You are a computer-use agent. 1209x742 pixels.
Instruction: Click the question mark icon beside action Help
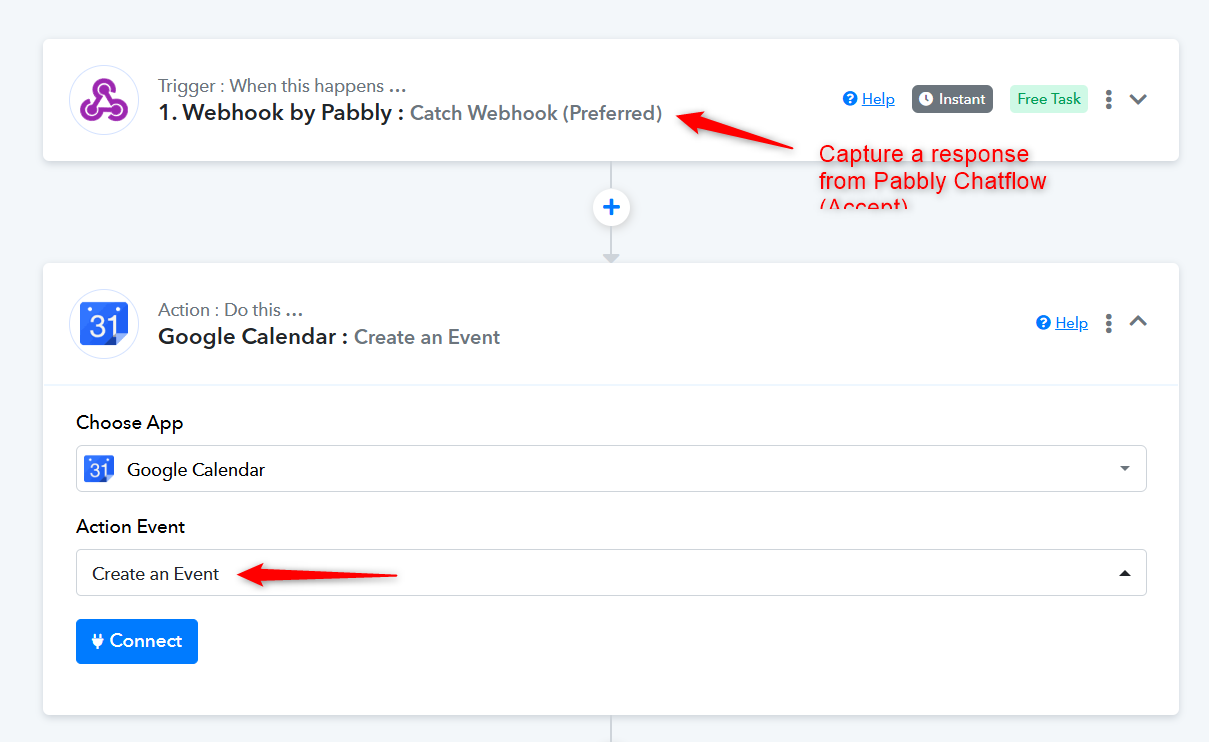point(1044,323)
